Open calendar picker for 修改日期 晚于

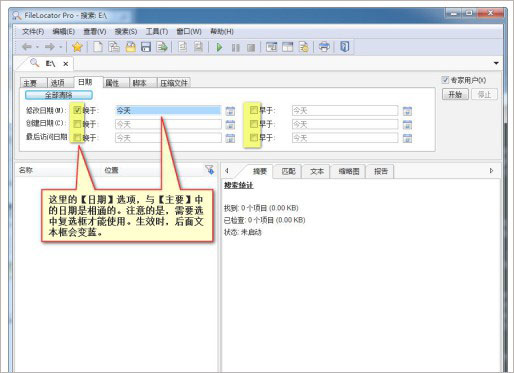230,111
